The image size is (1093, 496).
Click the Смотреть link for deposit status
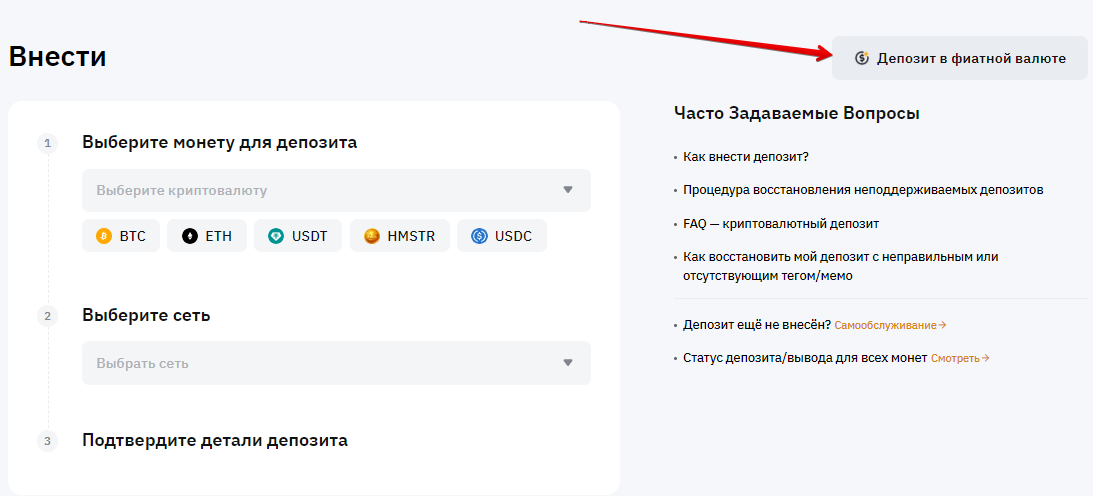[x=960, y=358]
